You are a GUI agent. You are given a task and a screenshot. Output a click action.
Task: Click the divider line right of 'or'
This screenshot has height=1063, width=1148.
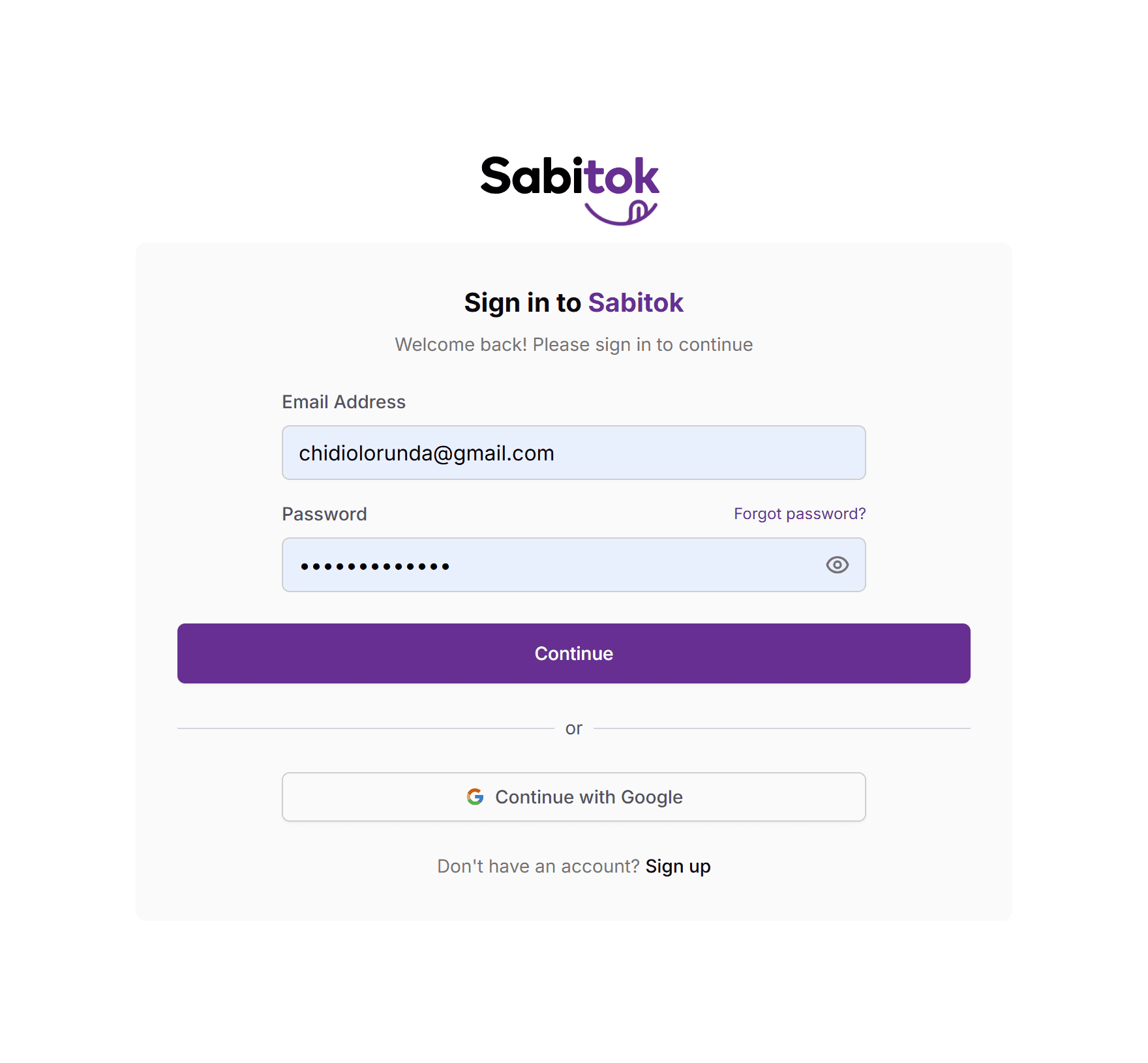(x=781, y=728)
